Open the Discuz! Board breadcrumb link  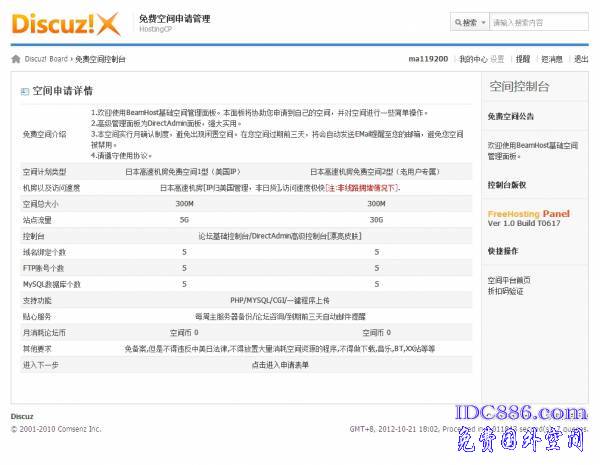pyautogui.click(x=46, y=59)
